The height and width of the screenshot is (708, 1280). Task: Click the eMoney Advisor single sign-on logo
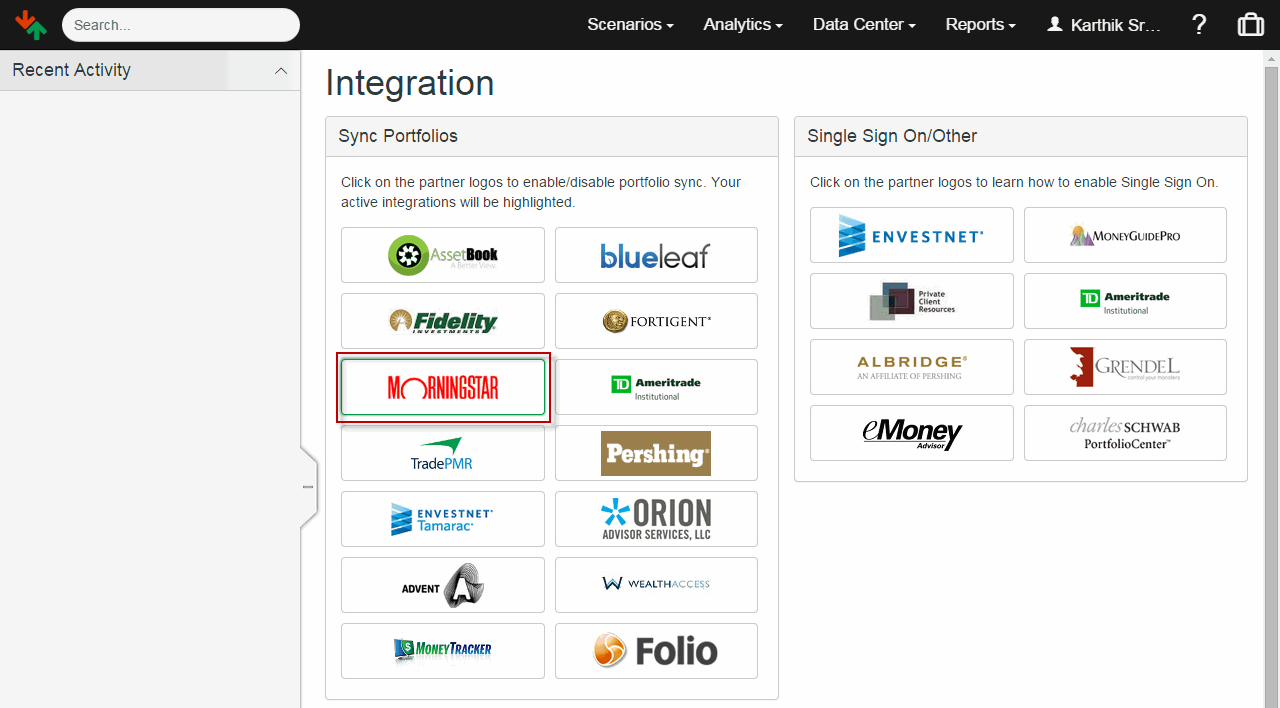click(x=911, y=433)
